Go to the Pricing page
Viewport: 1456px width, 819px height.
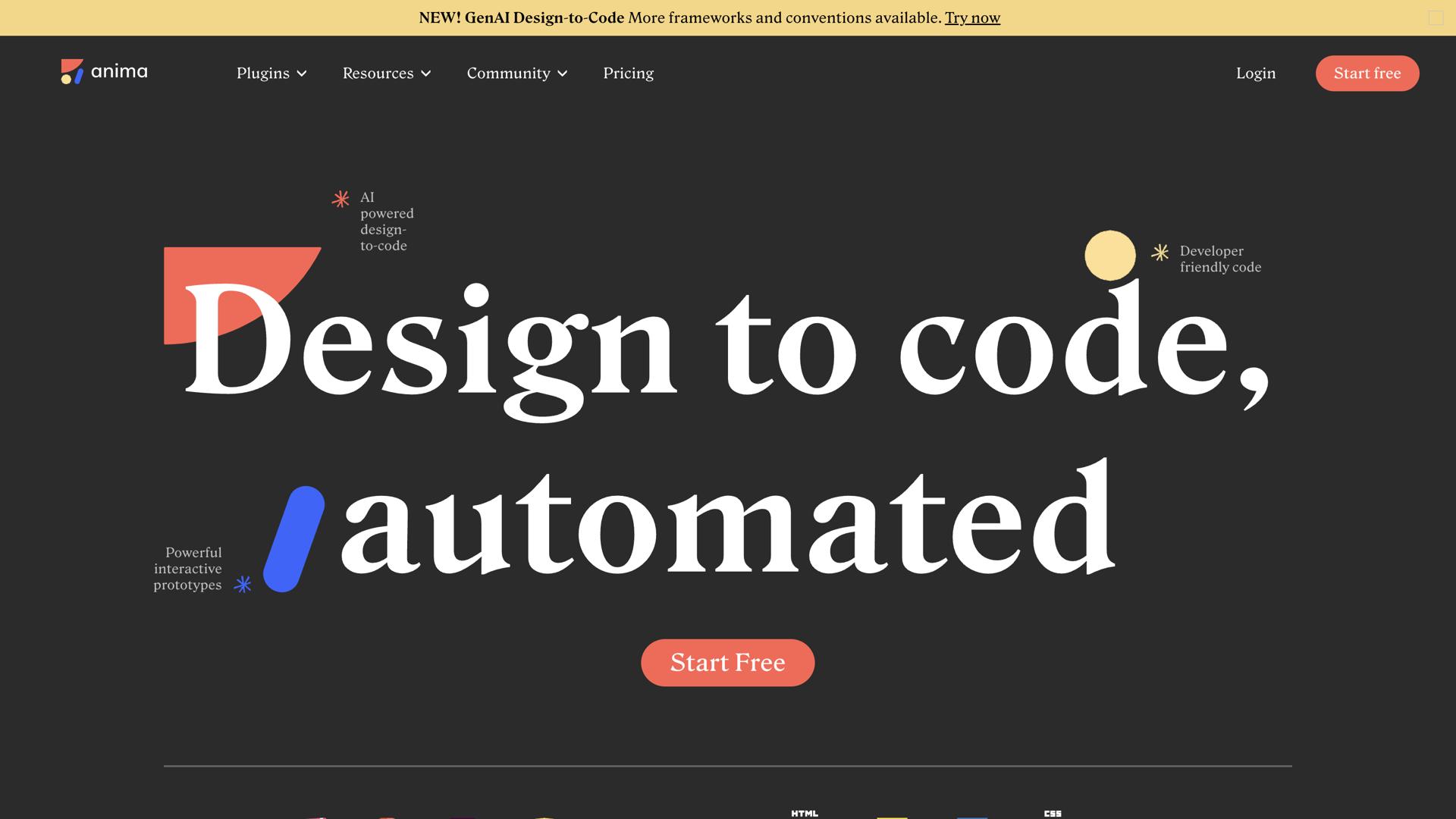(628, 74)
